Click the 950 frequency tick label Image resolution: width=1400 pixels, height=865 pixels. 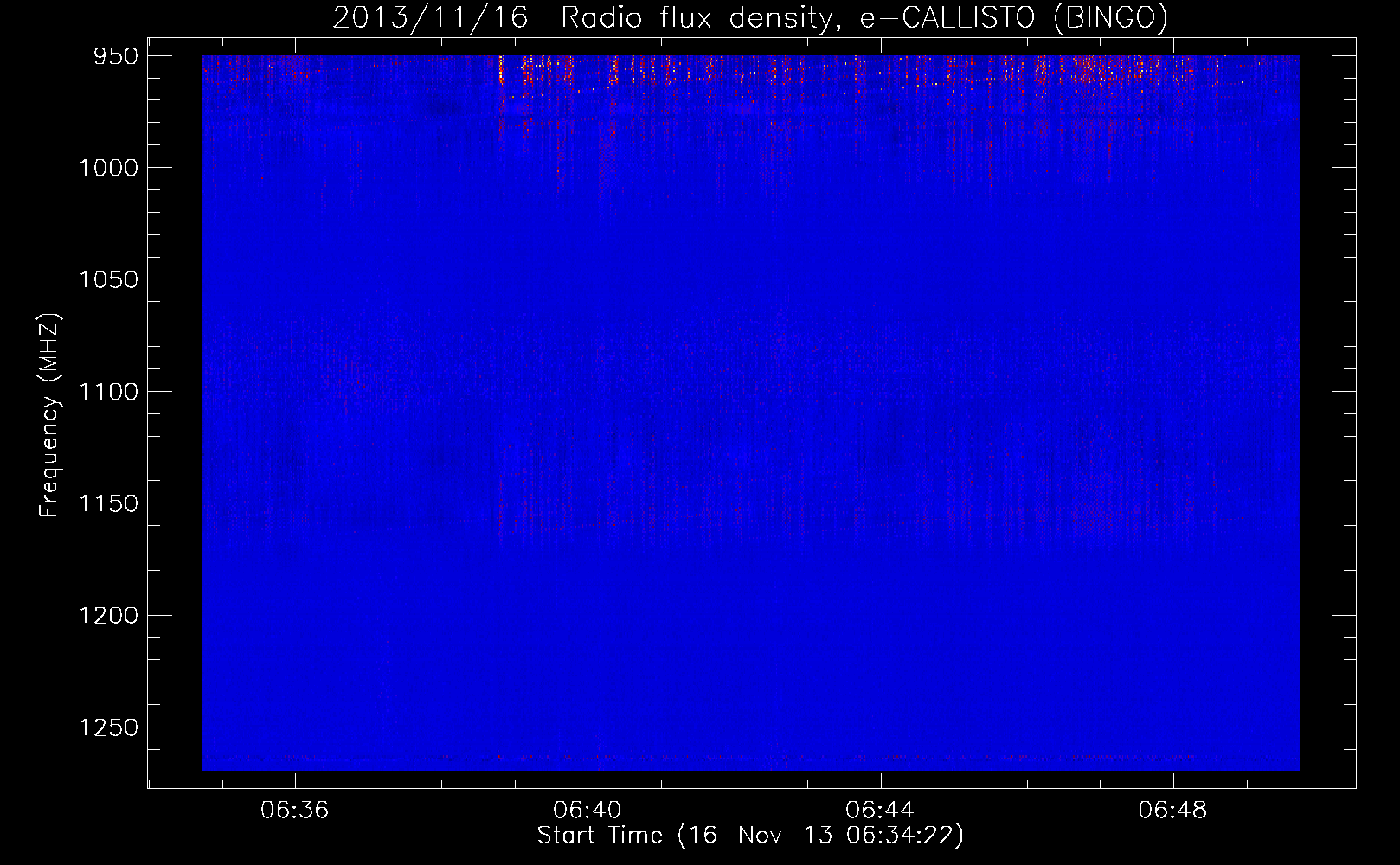tap(116, 56)
